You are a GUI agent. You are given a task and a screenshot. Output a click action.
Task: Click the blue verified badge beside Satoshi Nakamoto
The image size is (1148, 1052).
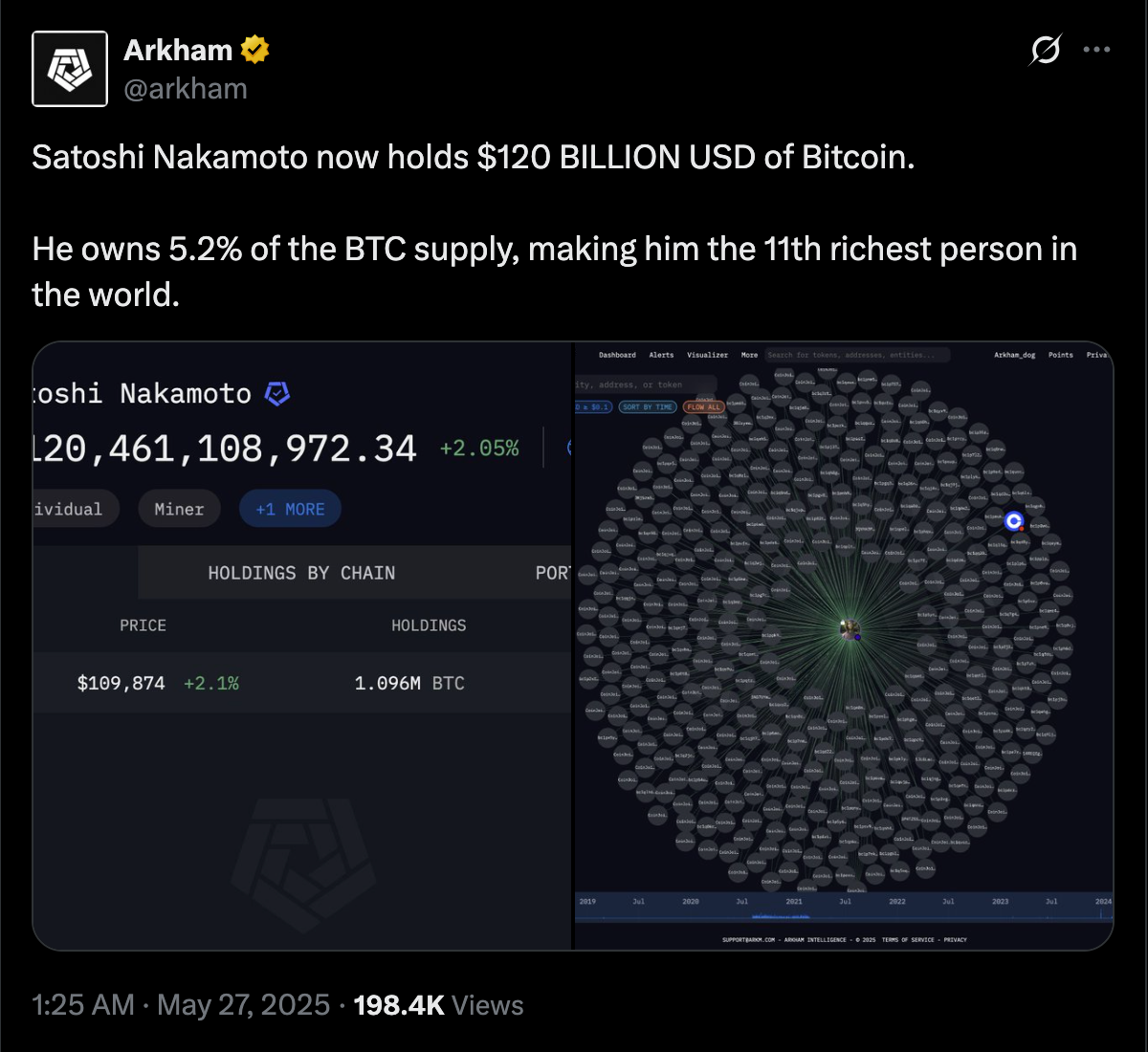coord(277,393)
